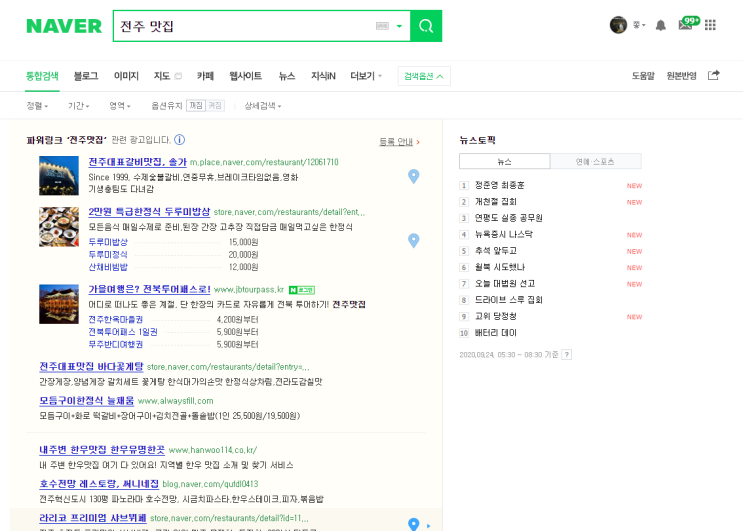Open 라리코 프리미엄 샤브뷔페 link
743x531 pixels.
click(x=93, y=518)
